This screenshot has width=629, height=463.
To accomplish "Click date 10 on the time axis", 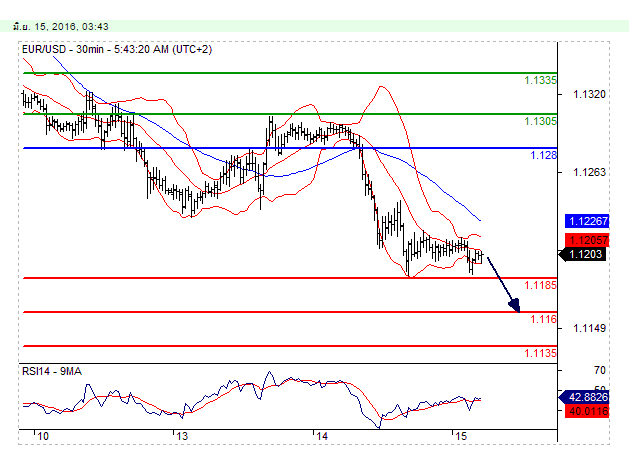I will 42,438.
